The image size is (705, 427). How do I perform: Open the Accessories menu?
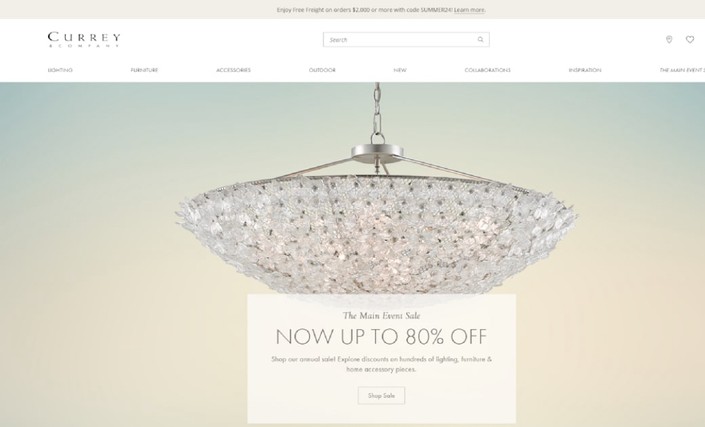pyautogui.click(x=233, y=70)
